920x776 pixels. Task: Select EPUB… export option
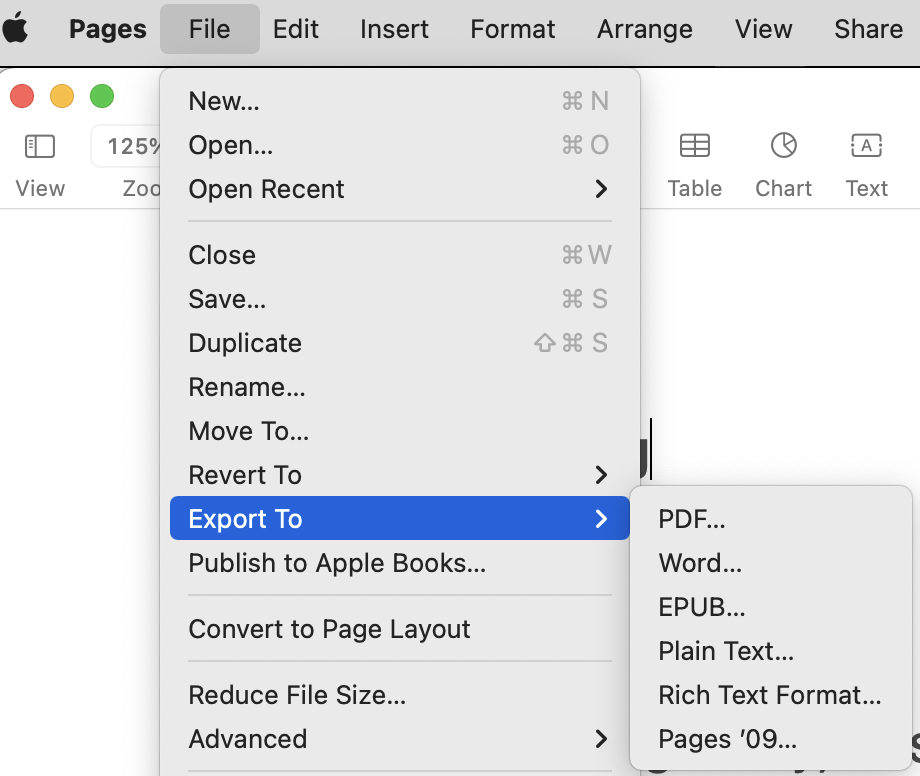(x=702, y=607)
